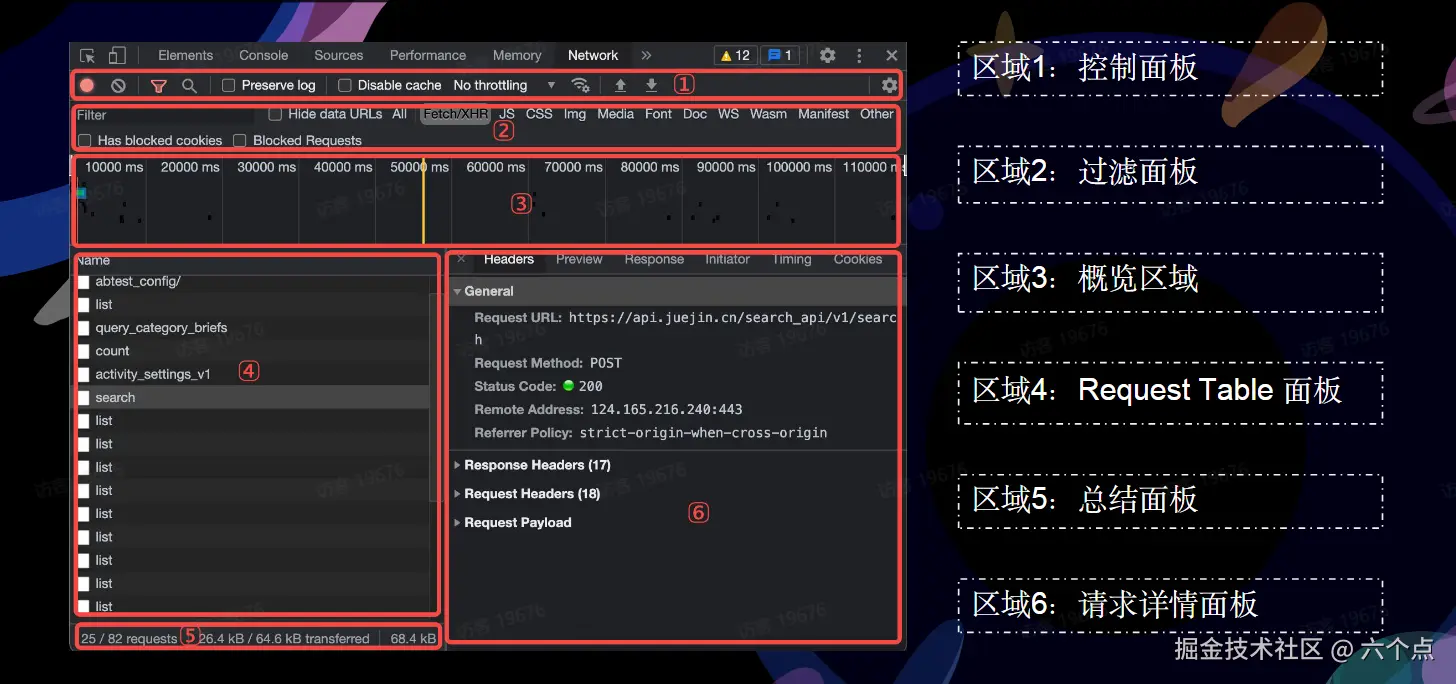Switch to the Elements tab
1456x684 pixels.
pos(185,56)
